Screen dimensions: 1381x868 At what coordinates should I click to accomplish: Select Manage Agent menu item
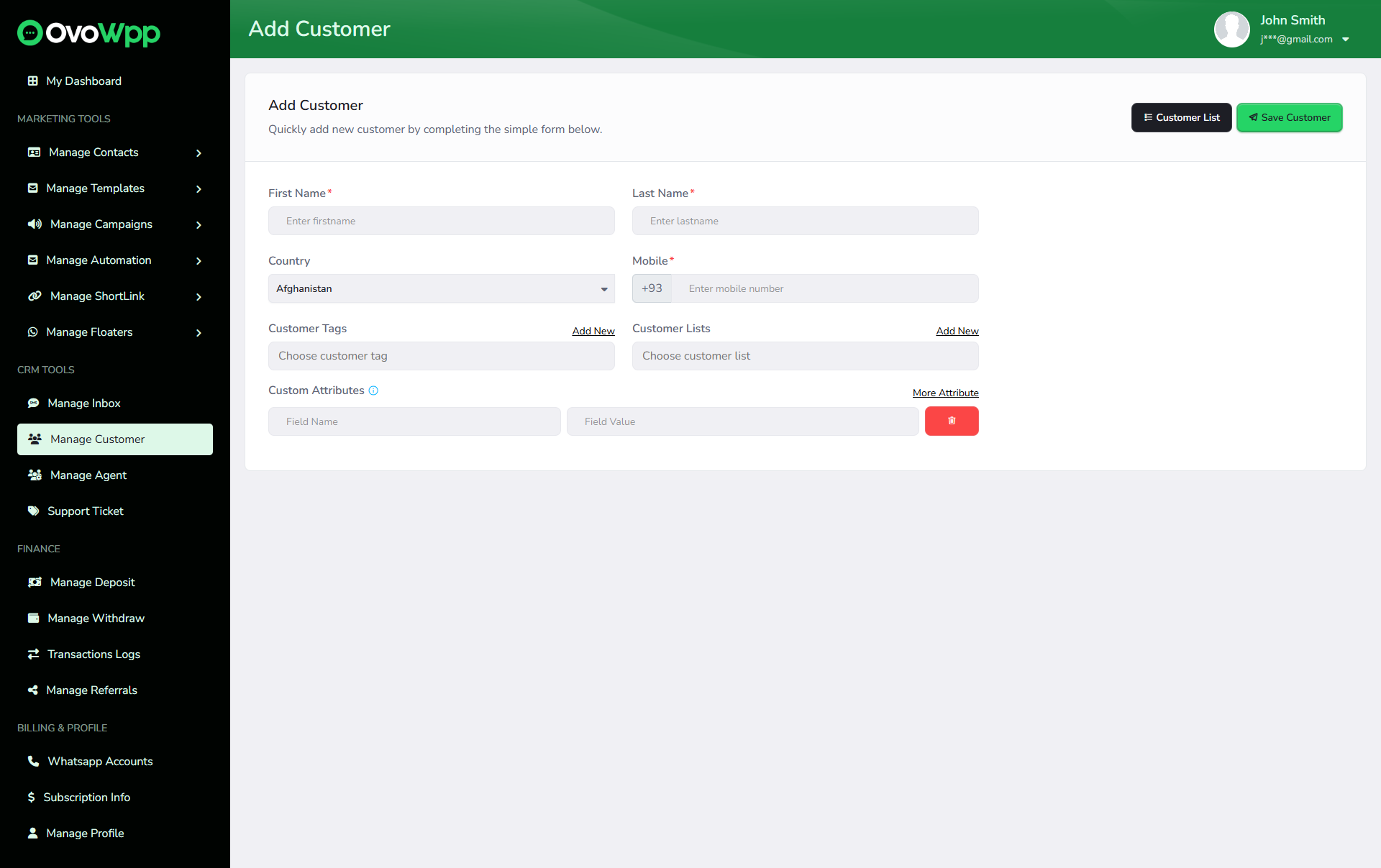(88, 475)
